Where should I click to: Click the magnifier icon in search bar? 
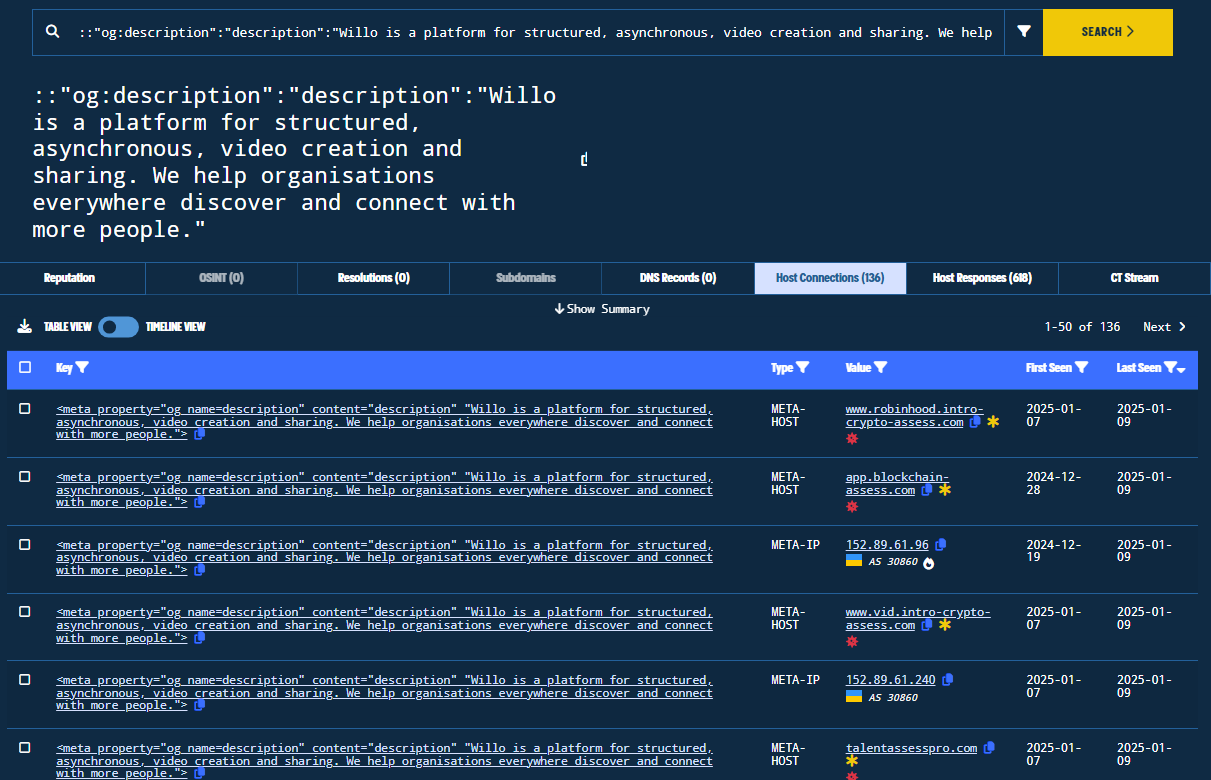[x=53, y=32]
